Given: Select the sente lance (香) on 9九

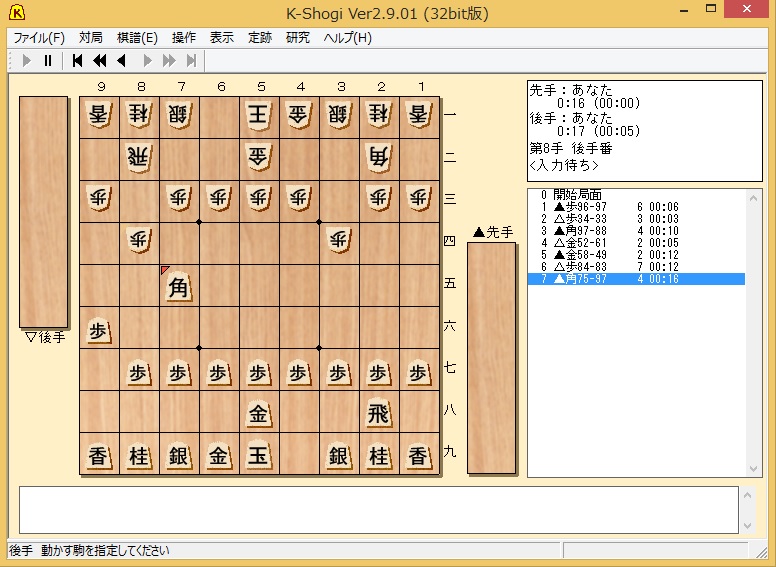Looking at the screenshot, I should tap(99, 454).
